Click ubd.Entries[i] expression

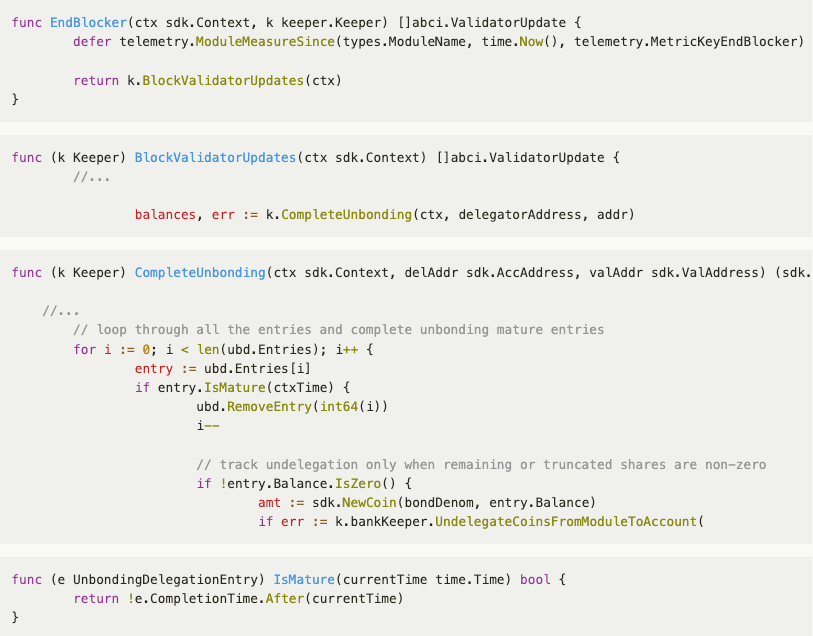point(257,369)
